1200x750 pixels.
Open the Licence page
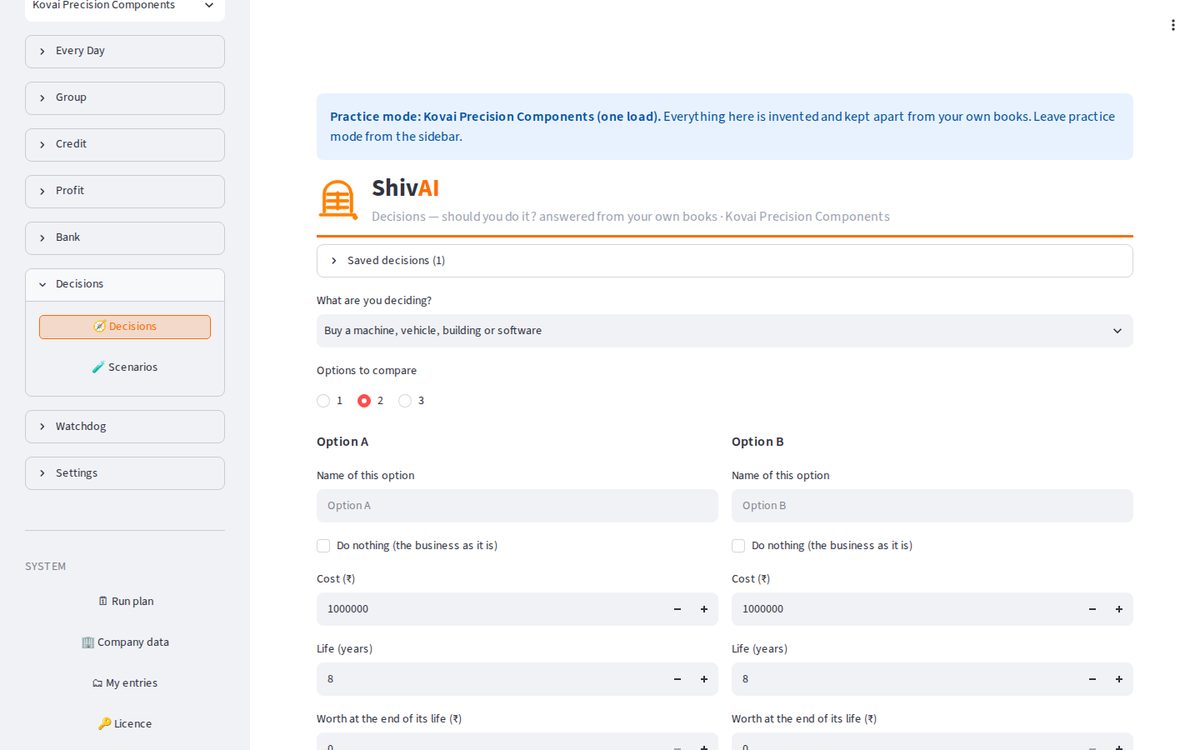125,724
